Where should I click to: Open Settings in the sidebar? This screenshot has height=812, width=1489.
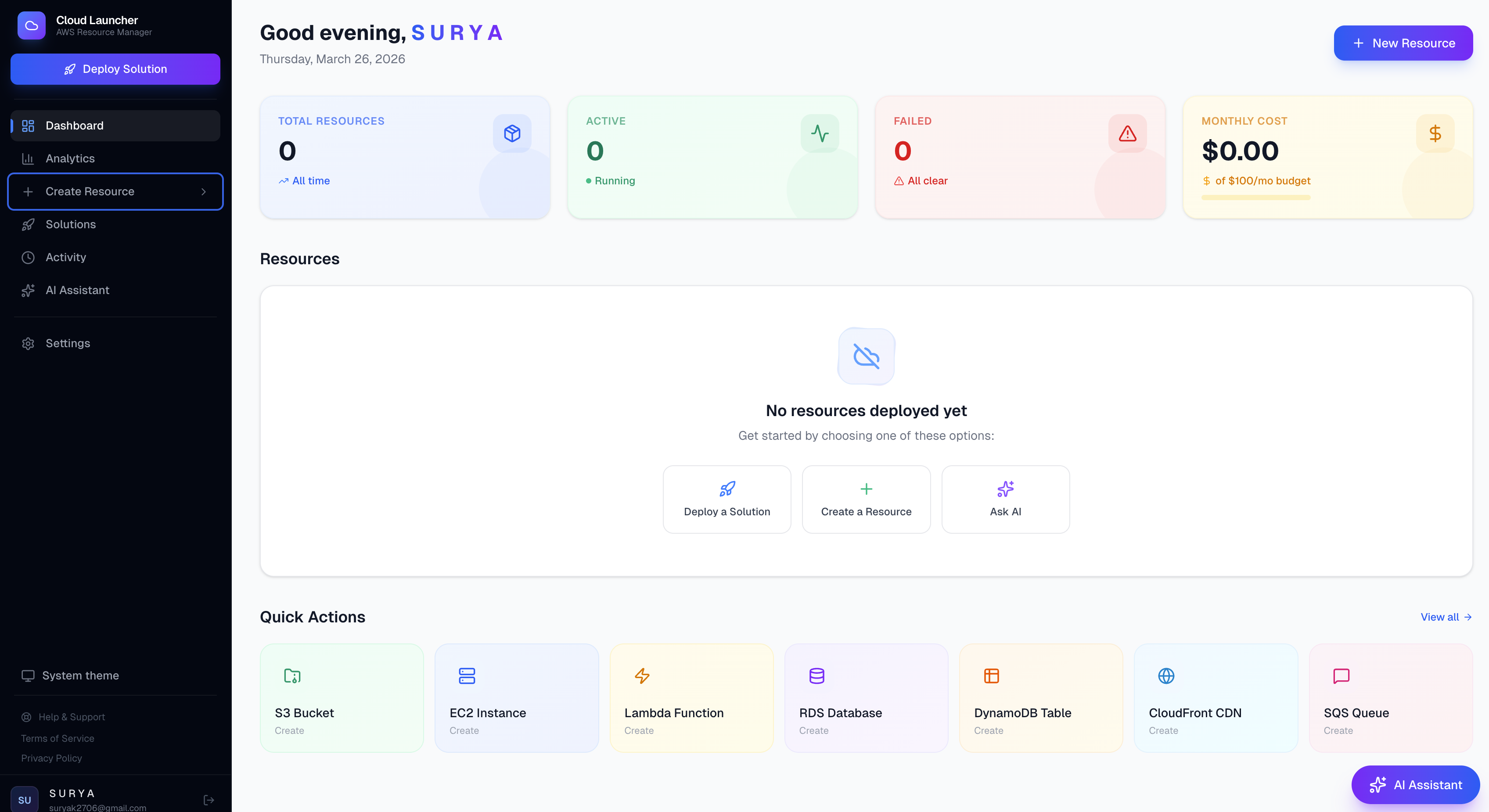pyautogui.click(x=68, y=343)
